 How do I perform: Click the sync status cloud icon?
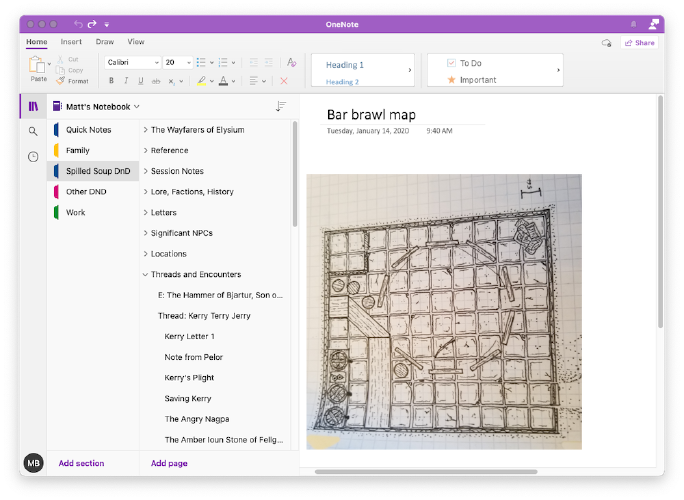coord(606,43)
